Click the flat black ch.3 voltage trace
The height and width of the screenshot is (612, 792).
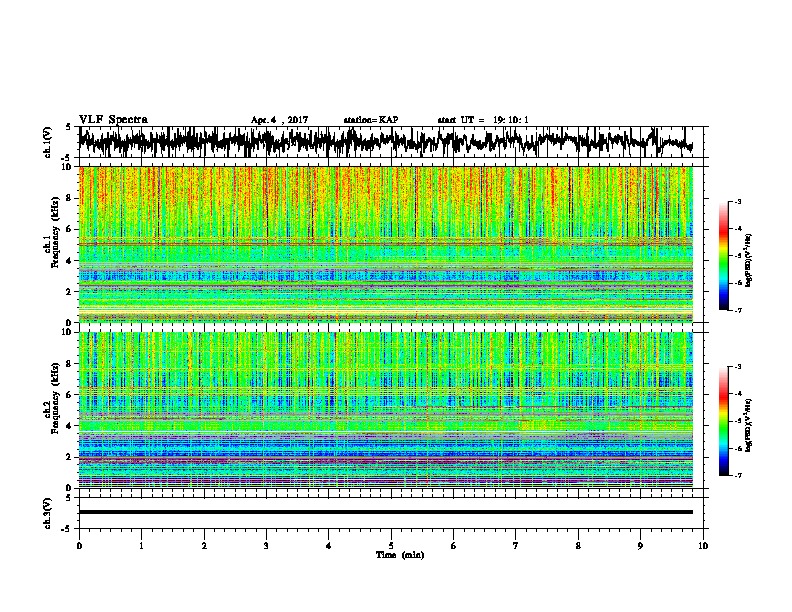pos(386,512)
